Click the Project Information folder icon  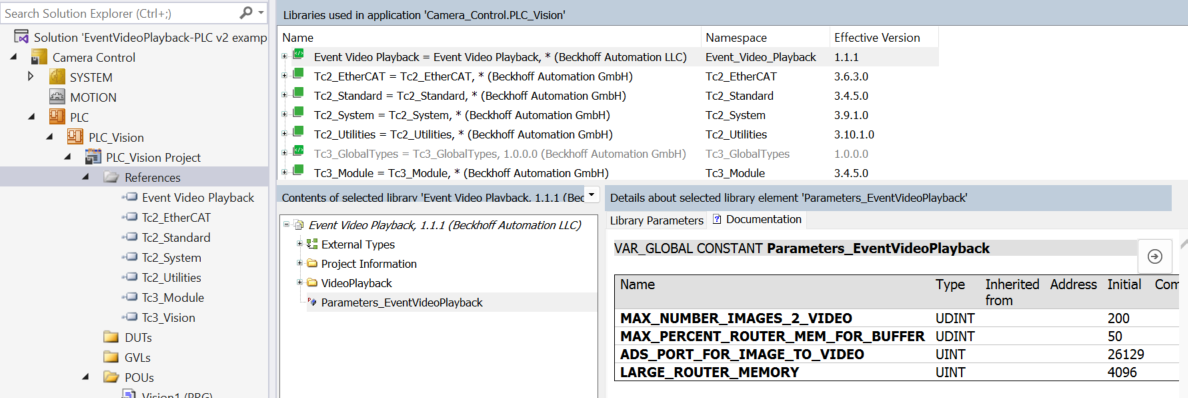click(311, 264)
